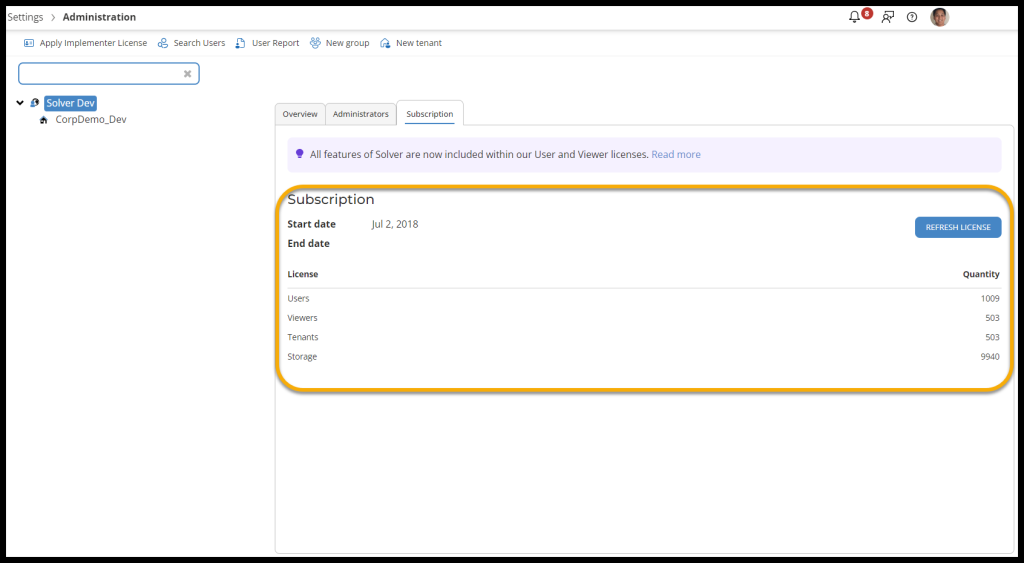The image size is (1024, 563).
Task: Switch to the Administrators tab
Action: pyautogui.click(x=360, y=114)
